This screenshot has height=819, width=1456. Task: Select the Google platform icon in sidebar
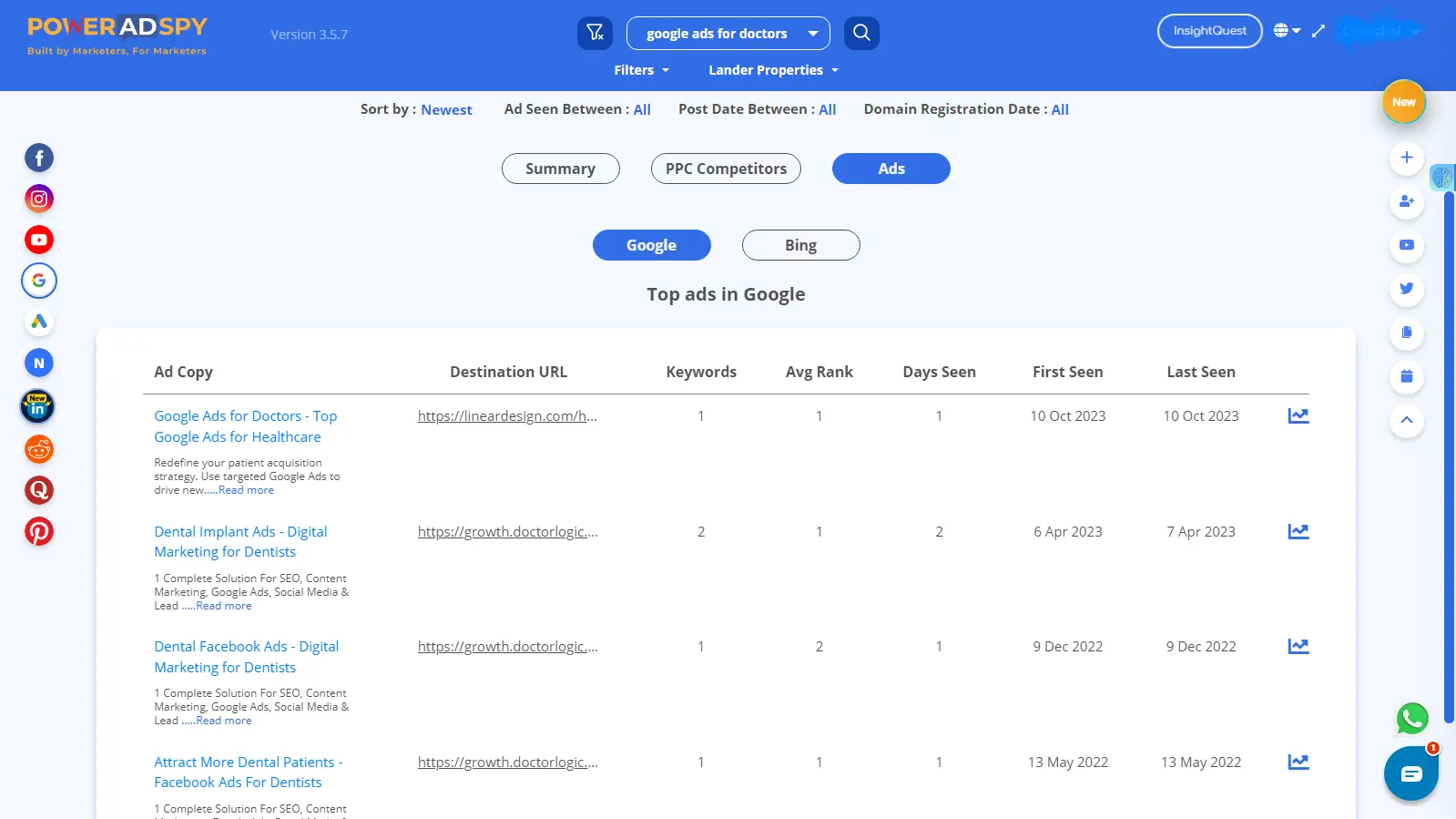point(38,281)
